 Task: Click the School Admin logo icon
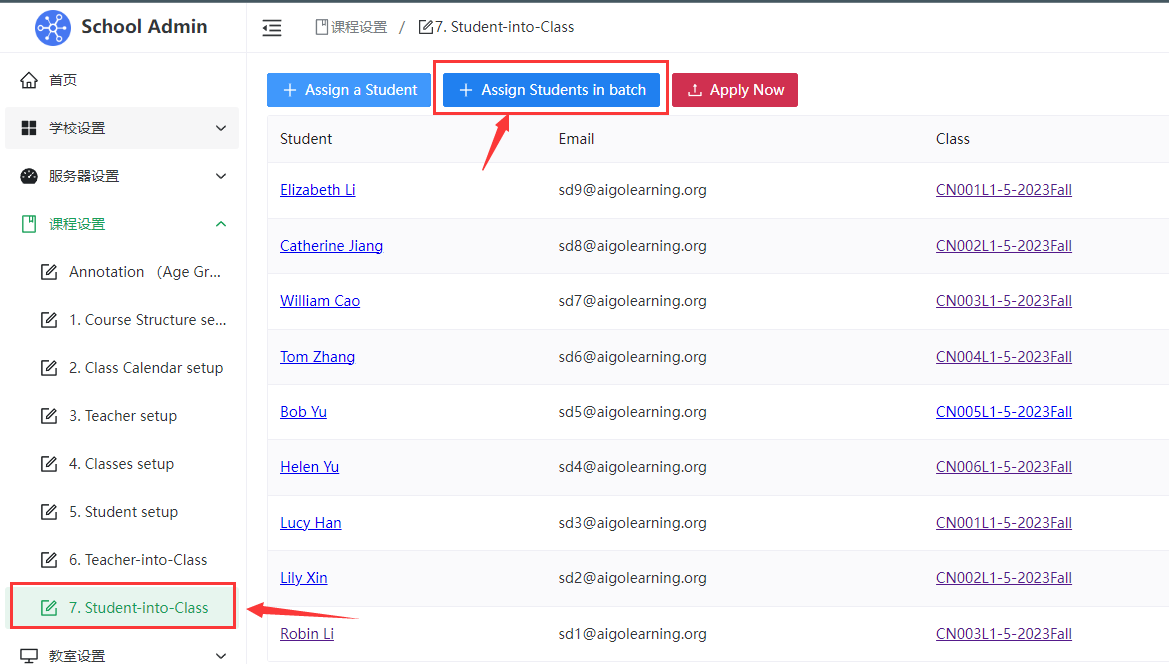click(x=53, y=28)
